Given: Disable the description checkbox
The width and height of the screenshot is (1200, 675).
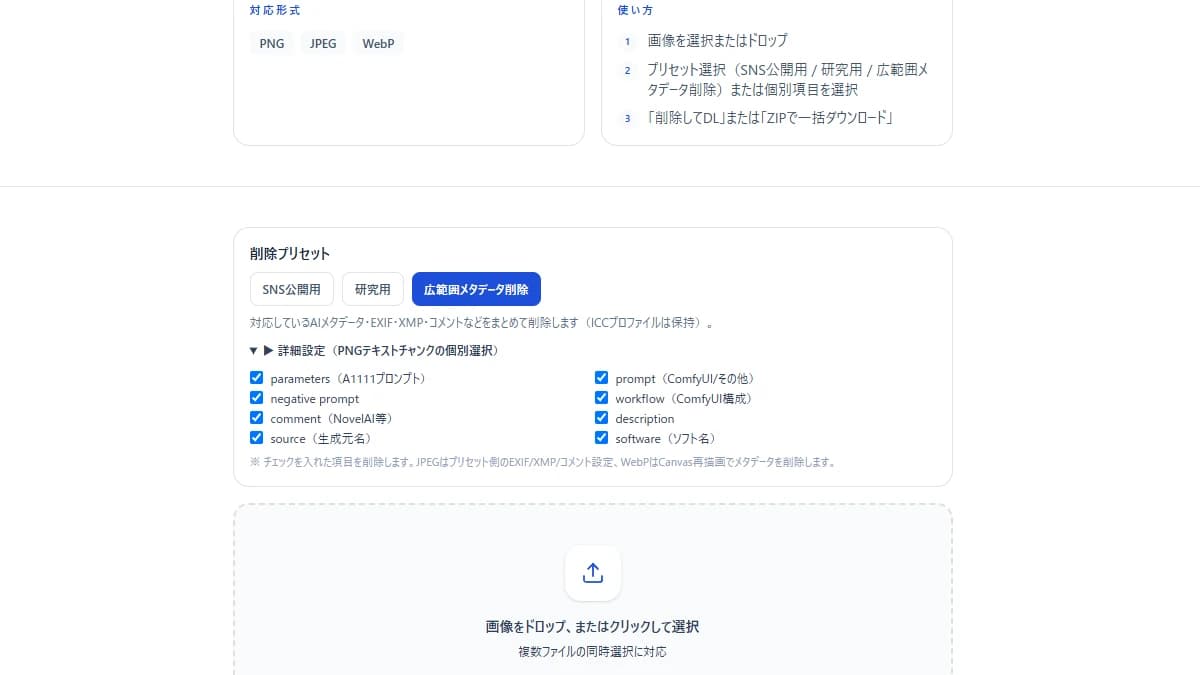Looking at the screenshot, I should click(x=602, y=418).
